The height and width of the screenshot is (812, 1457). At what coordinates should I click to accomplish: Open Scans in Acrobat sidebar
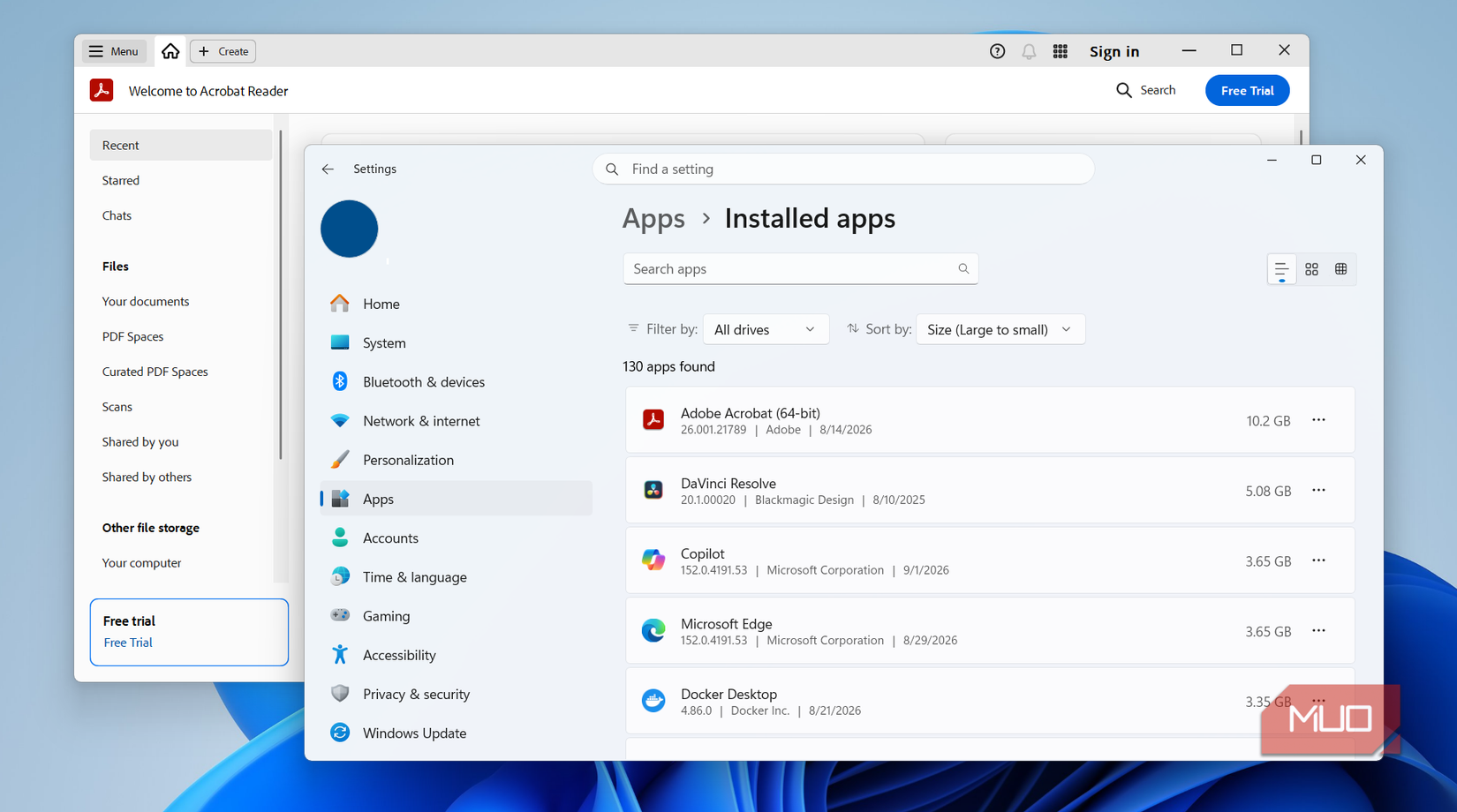(x=117, y=407)
